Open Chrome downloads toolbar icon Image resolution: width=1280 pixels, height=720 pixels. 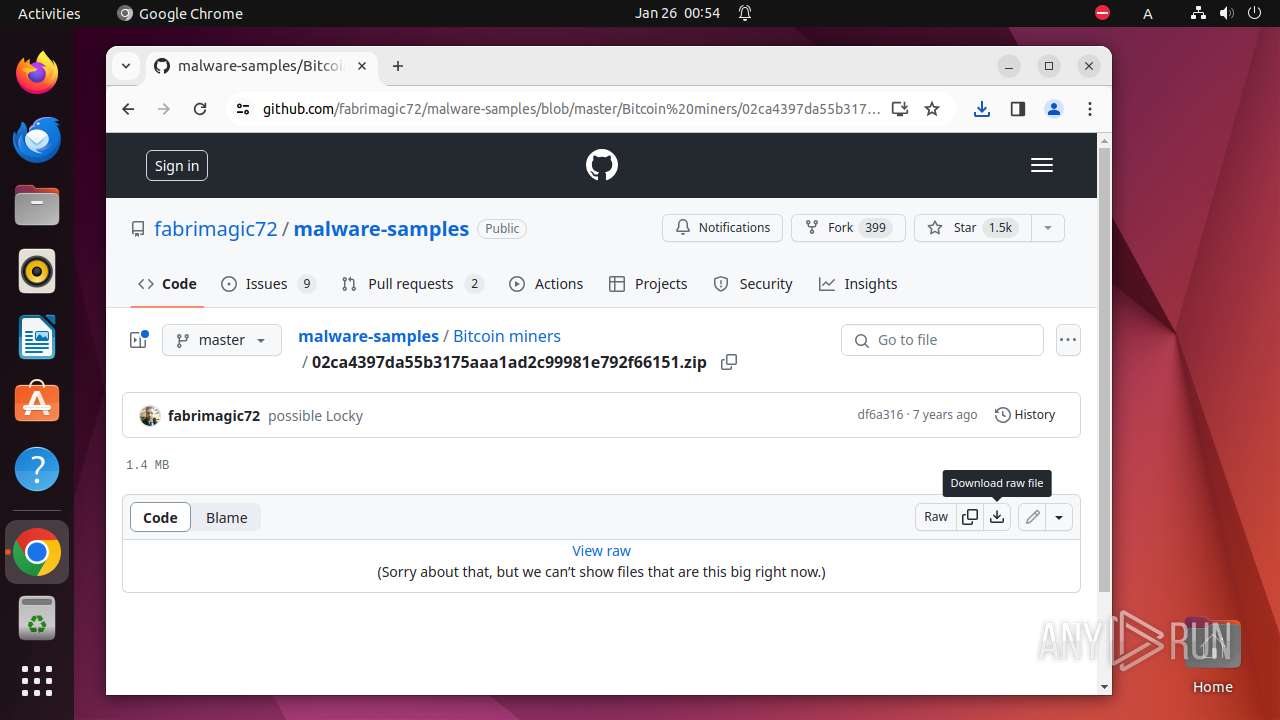(982, 109)
